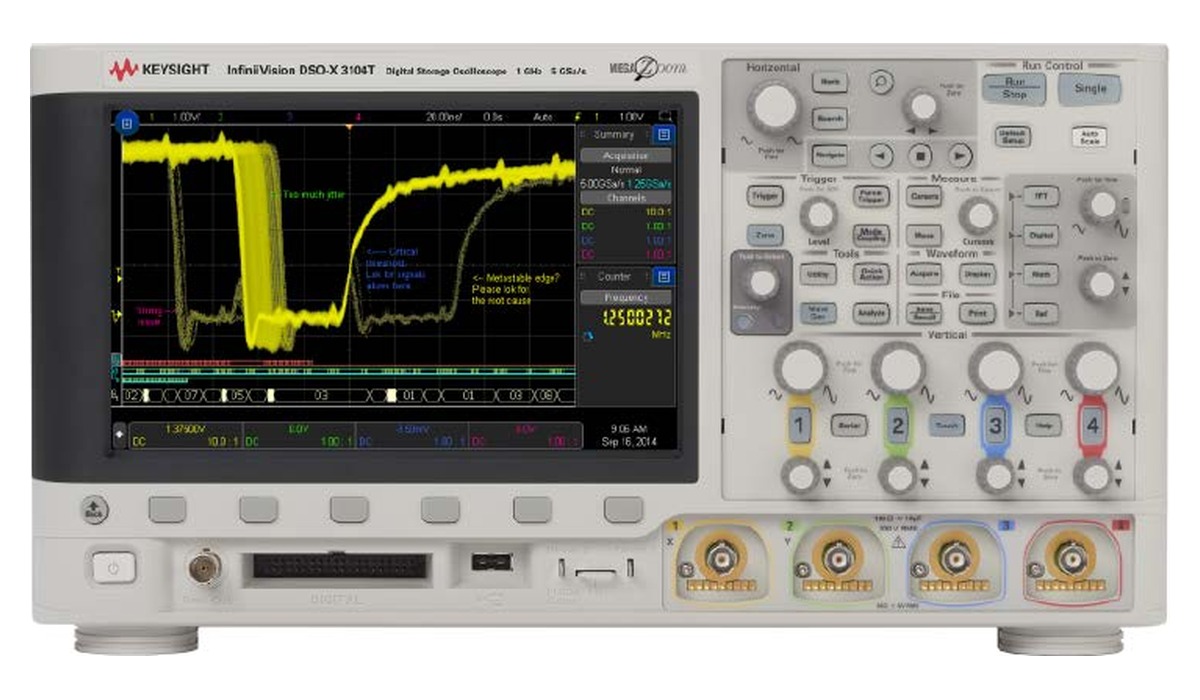Screen dimensions: 1200x700
Task: Click the Display key
Action: [977, 274]
